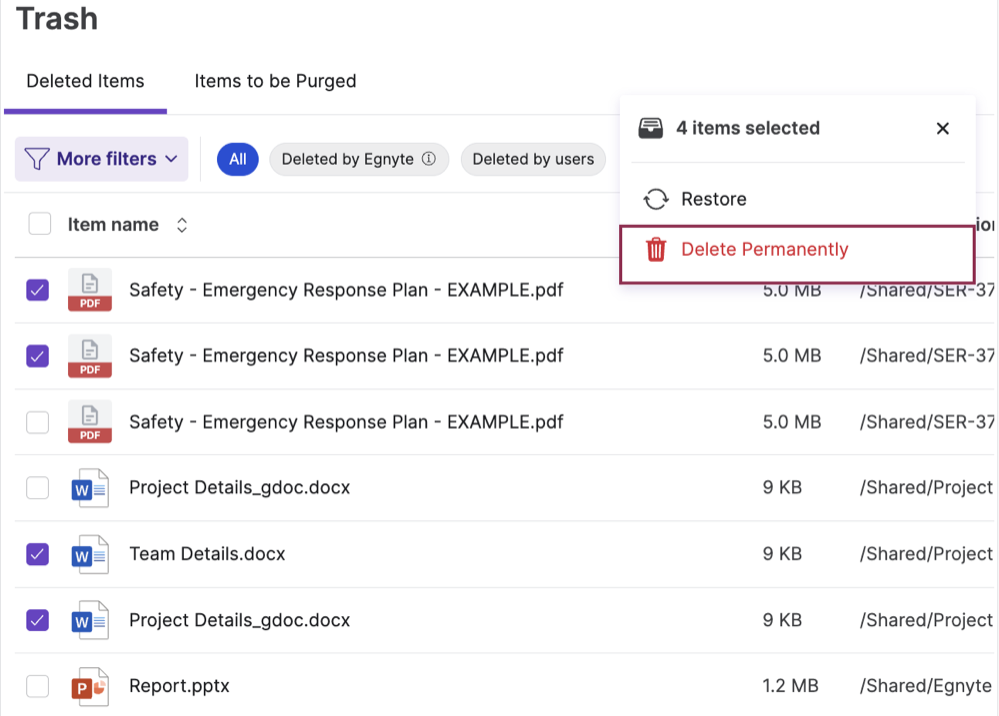
Task: Click the archive box icon near '4 items selected'
Action: [x=653, y=127]
